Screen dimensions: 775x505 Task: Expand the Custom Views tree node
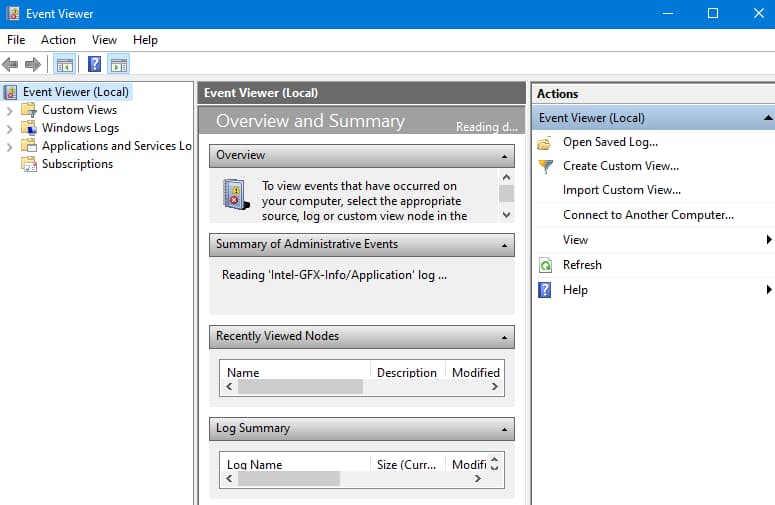pyautogui.click(x=10, y=111)
